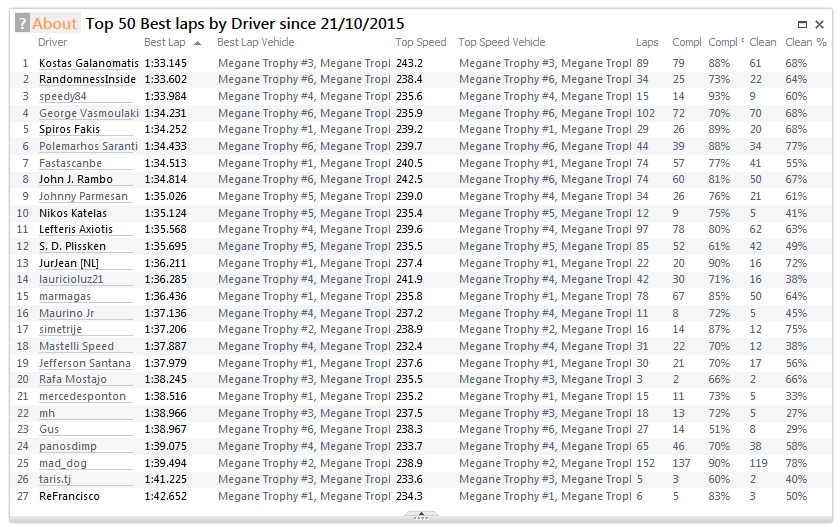Open driver Polemarhos Saranti
The width and height of the screenshot is (840, 527).
click(88, 147)
